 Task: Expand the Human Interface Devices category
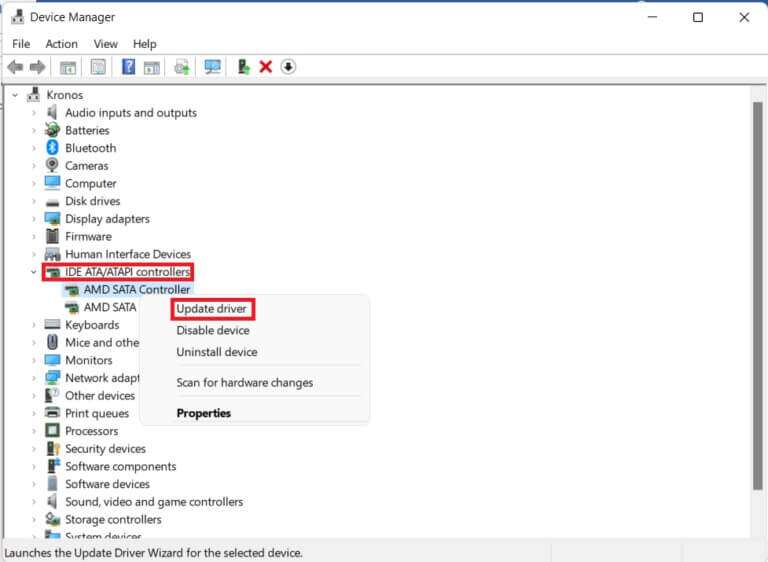[x=34, y=254]
